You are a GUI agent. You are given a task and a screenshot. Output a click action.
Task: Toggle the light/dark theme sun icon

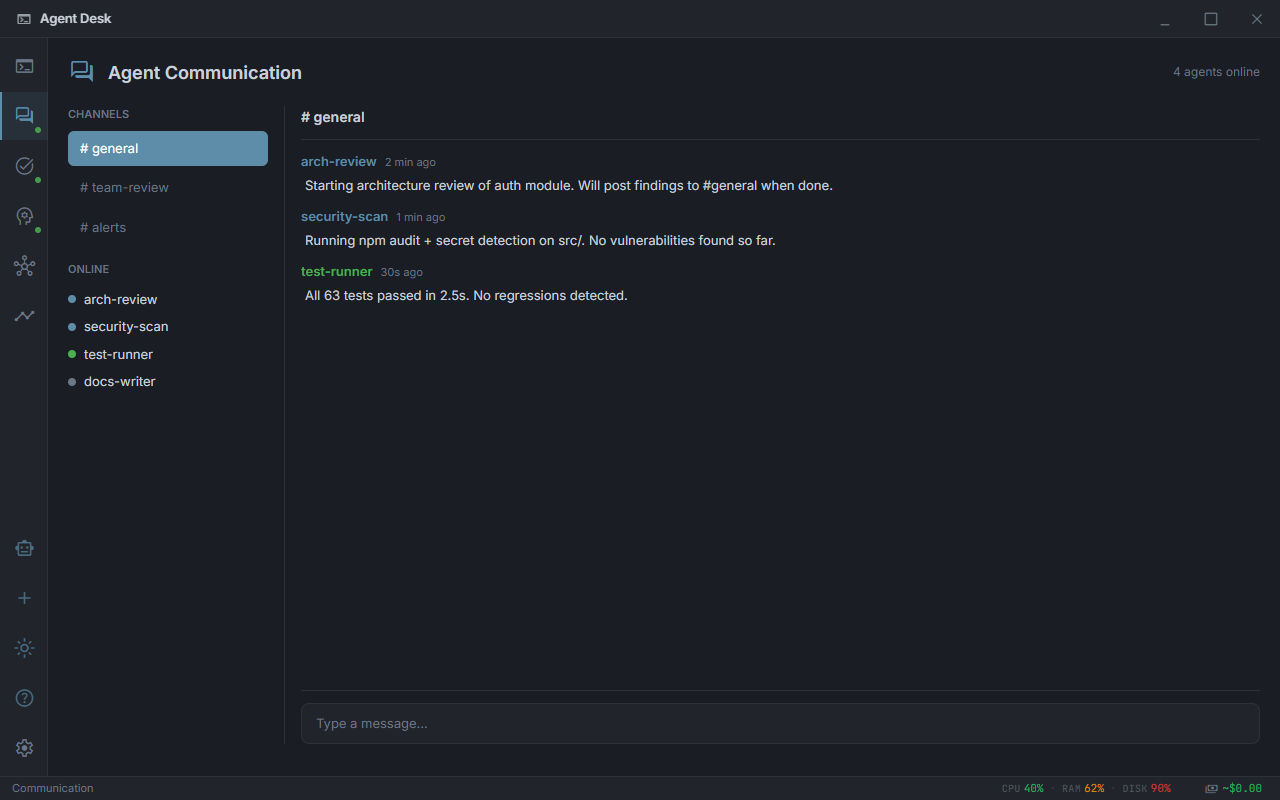pyautogui.click(x=24, y=648)
